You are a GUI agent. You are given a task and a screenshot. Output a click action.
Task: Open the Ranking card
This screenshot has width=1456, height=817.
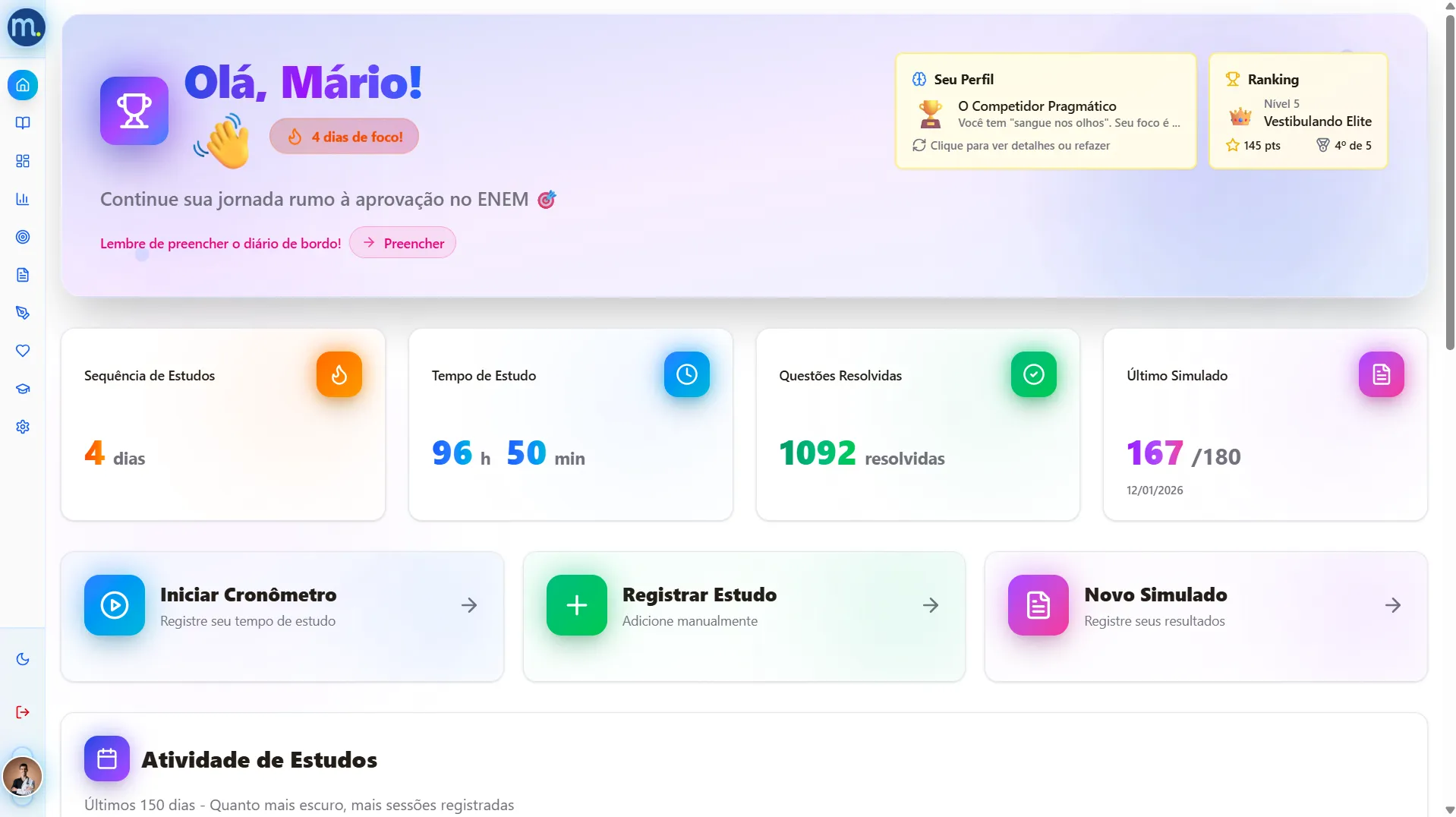pos(1298,111)
